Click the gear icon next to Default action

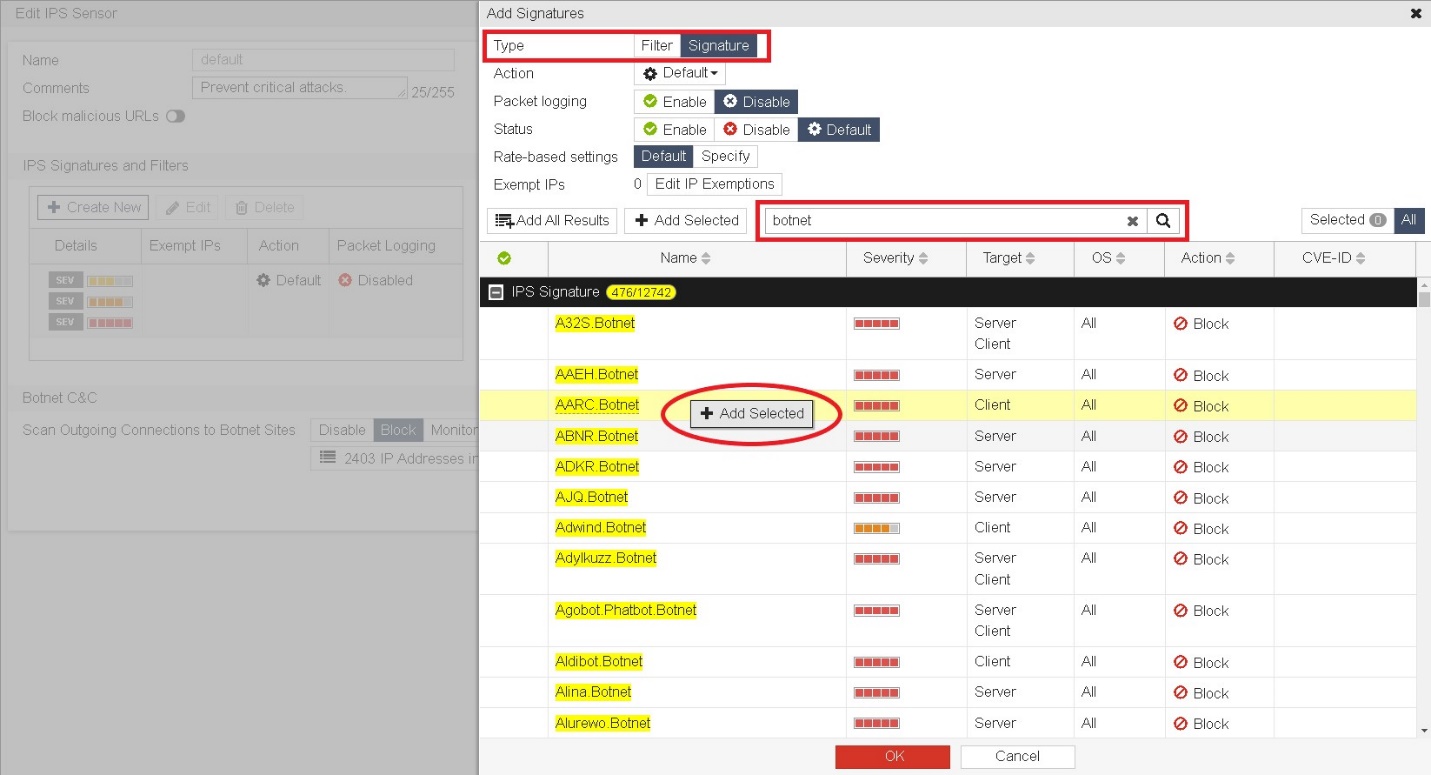pos(655,72)
